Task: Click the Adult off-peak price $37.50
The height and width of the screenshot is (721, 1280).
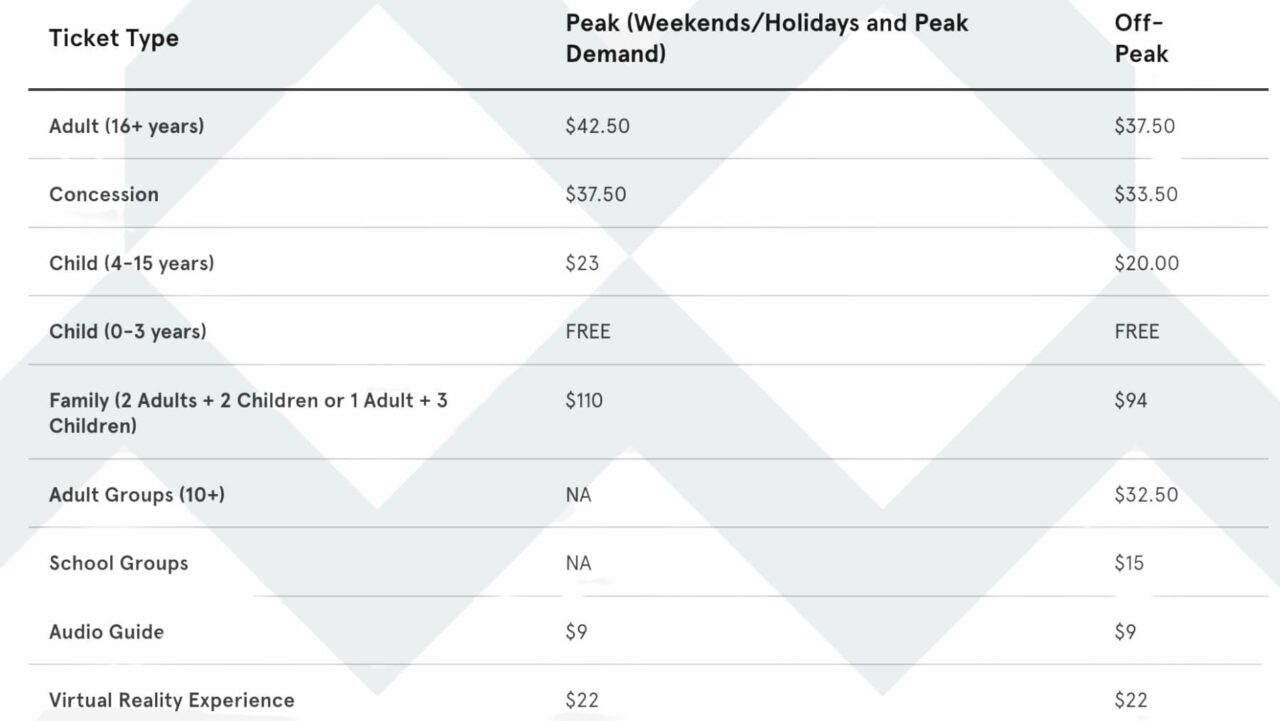Action: [1145, 126]
